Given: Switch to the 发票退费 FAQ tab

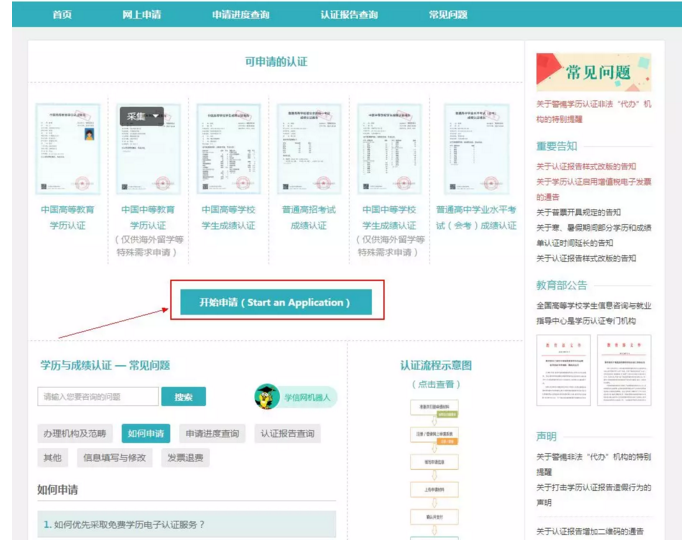Looking at the screenshot, I should [185, 457].
